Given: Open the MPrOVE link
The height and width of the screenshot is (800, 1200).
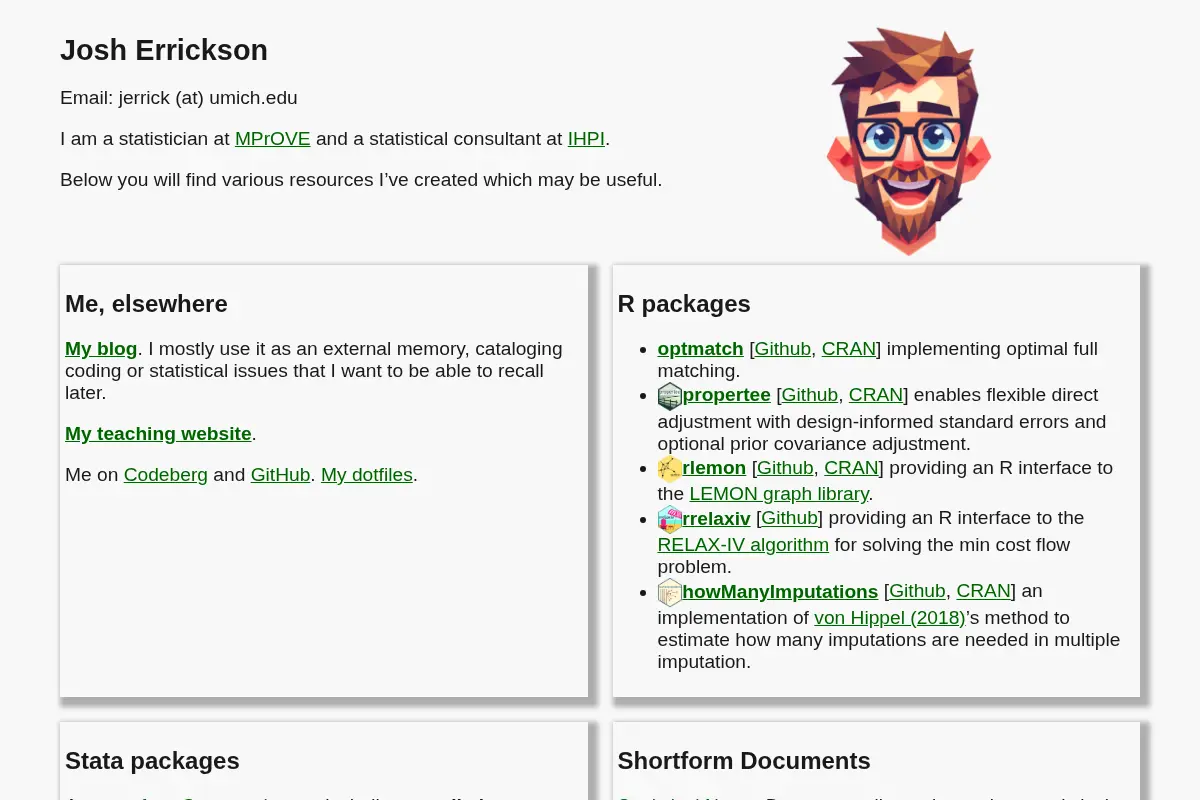Looking at the screenshot, I should pyautogui.click(x=273, y=139).
